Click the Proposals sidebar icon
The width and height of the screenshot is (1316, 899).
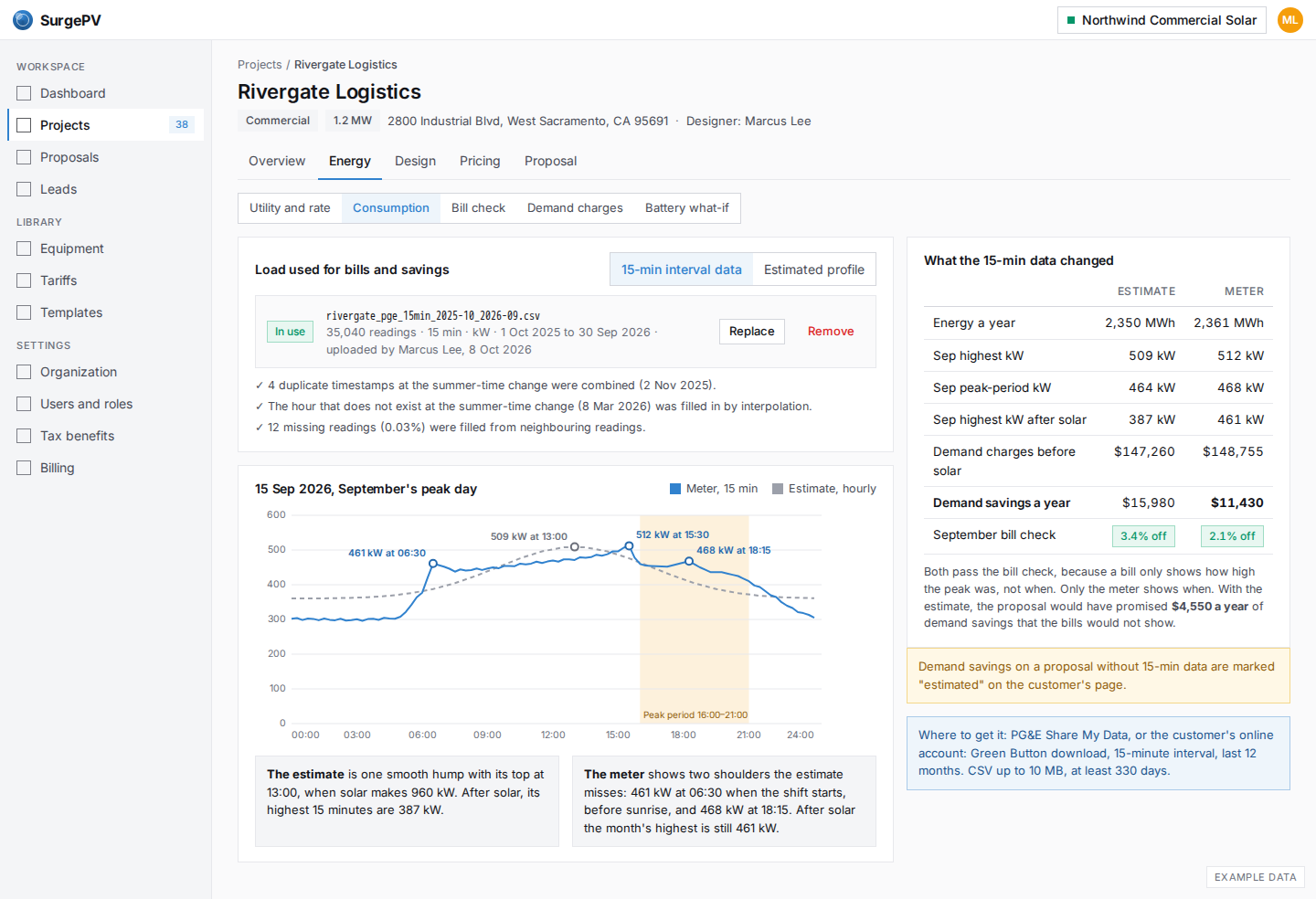coord(24,157)
